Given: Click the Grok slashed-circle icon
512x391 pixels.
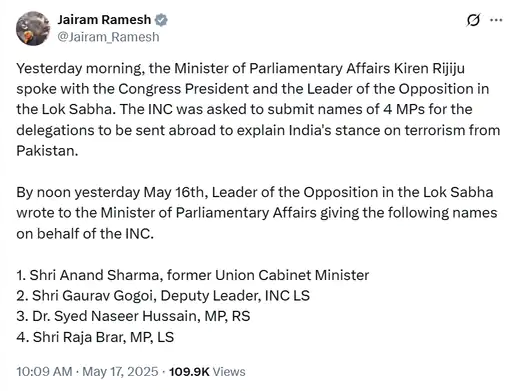Looking at the screenshot, I should pyautogui.click(x=473, y=20).
